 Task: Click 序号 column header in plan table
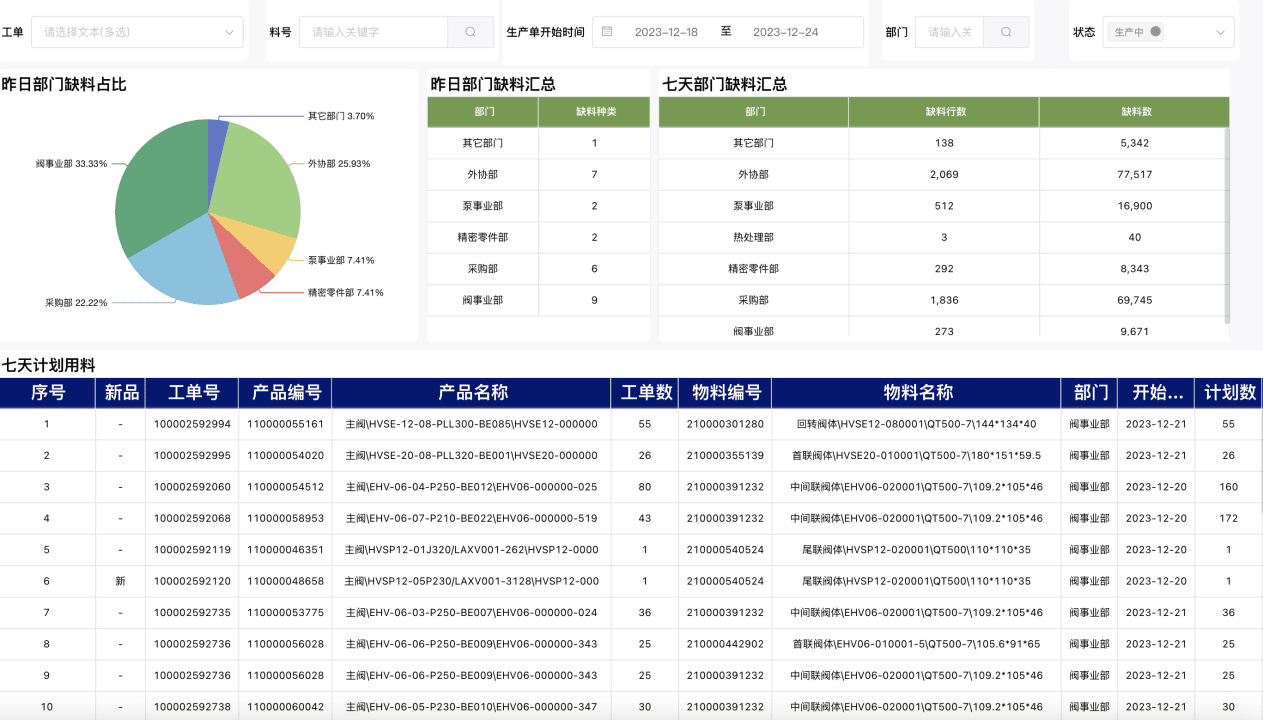(x=47, y=393)
